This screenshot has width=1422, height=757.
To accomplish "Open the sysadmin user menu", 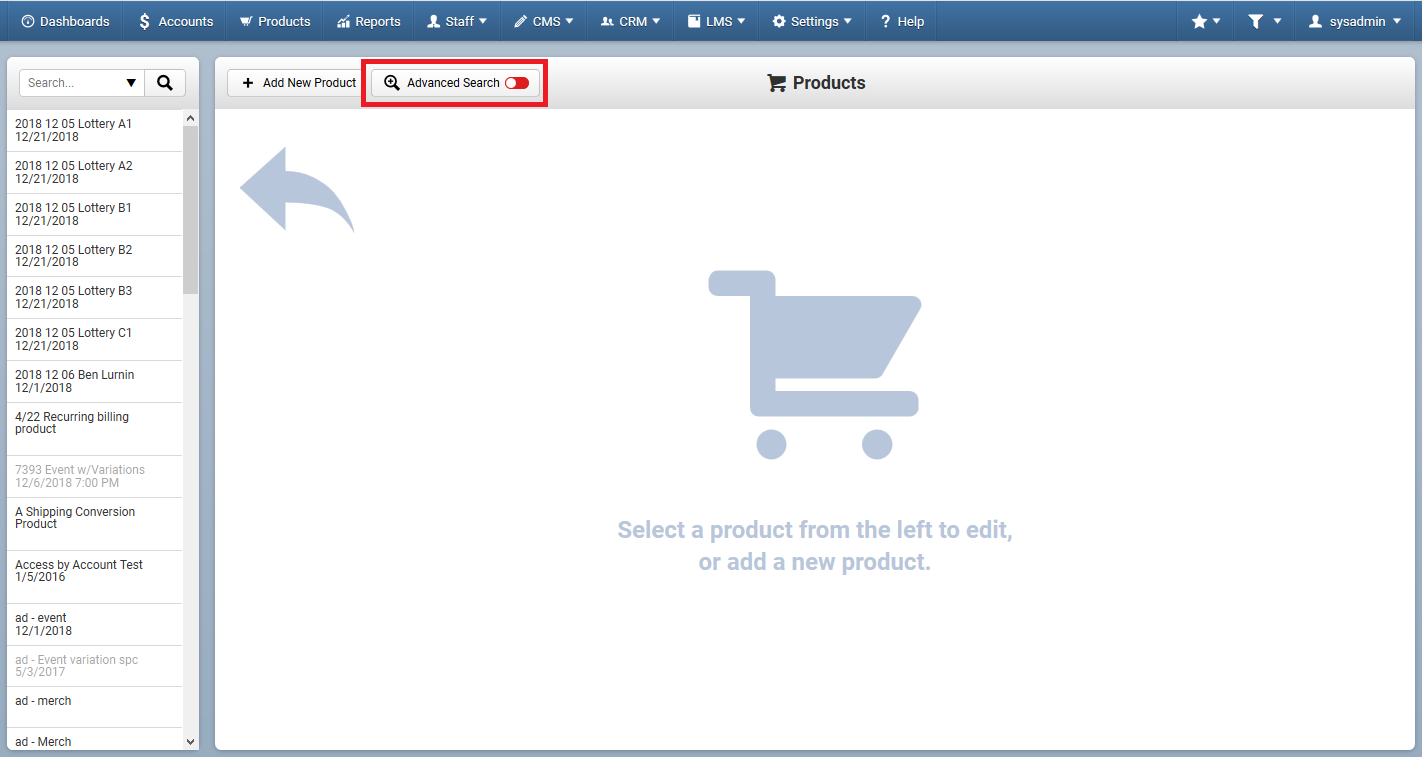I will [1355, 21].
